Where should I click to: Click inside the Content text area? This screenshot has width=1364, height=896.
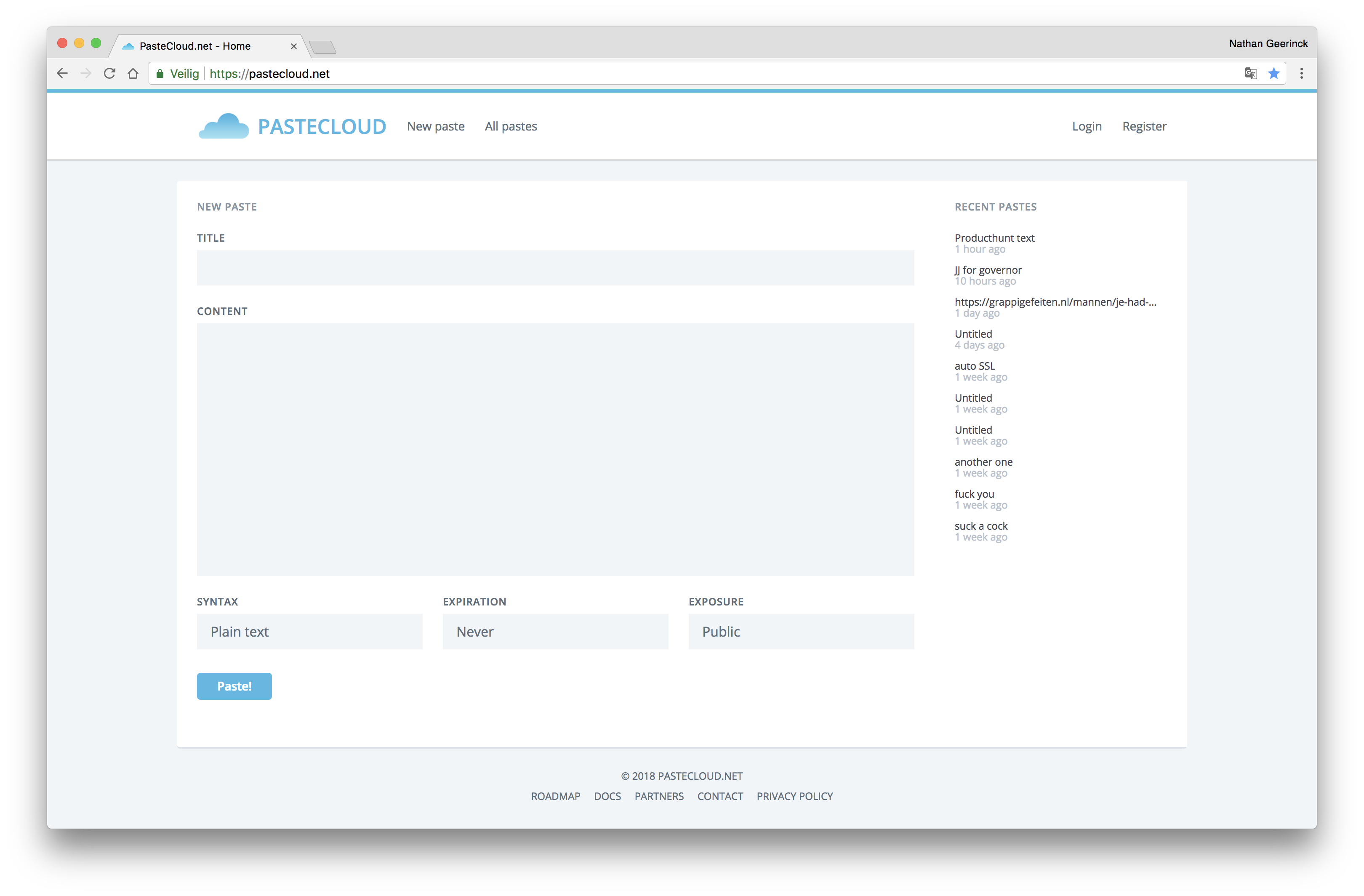pos(555,449)
